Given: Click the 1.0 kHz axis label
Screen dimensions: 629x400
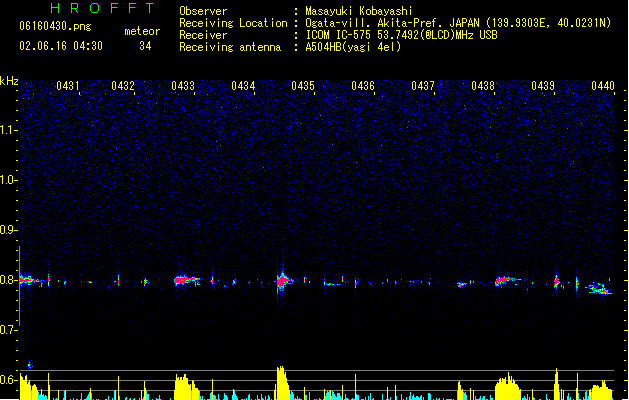Looking at the screenshot, I should tap(8, 180).
